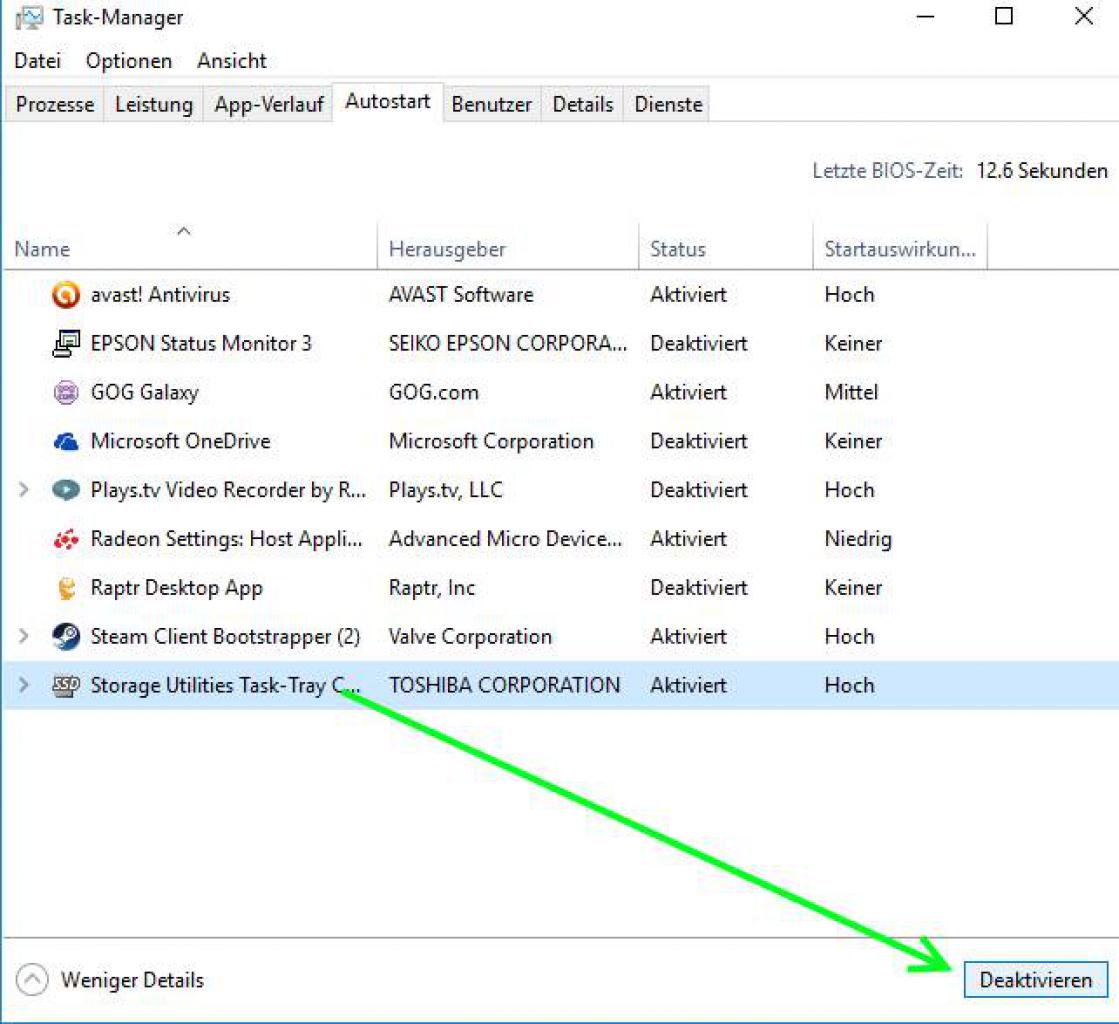Click the Plays.tv Video Recorder icon
Screen dimensions: 1119x1024
[66, 490]
